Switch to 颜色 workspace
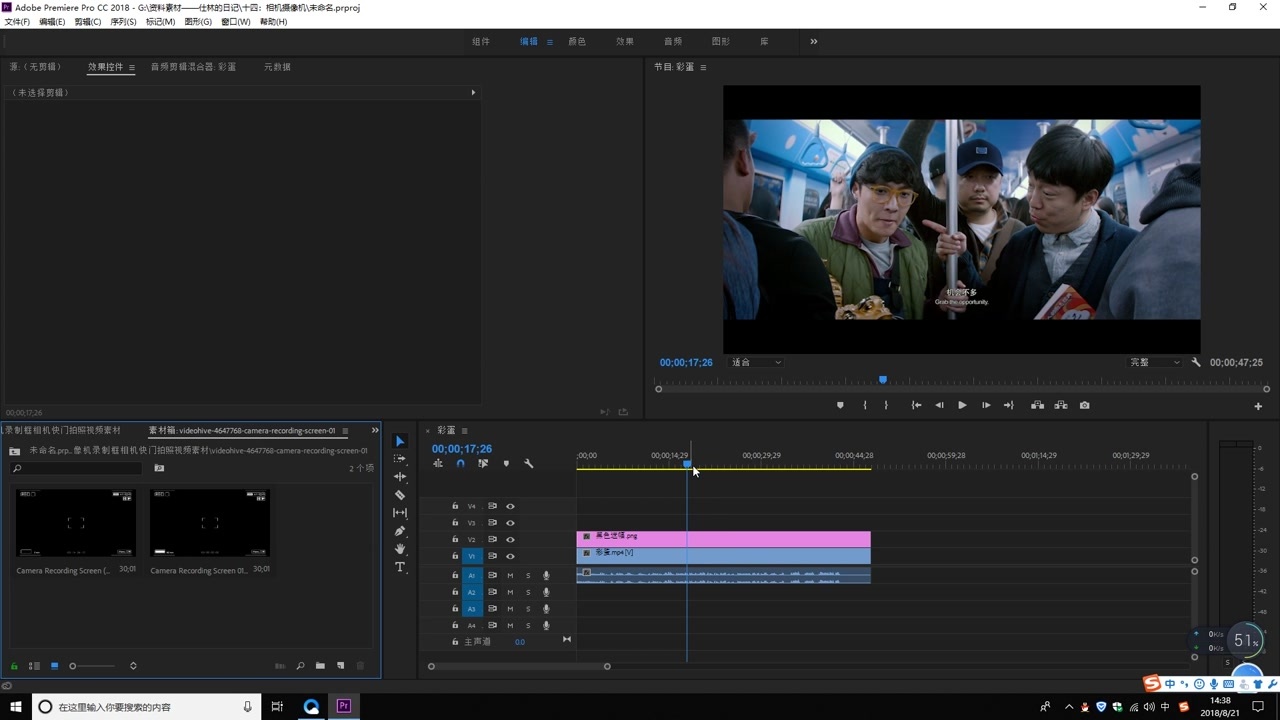 pyautogui.click(x=577, y=41)
